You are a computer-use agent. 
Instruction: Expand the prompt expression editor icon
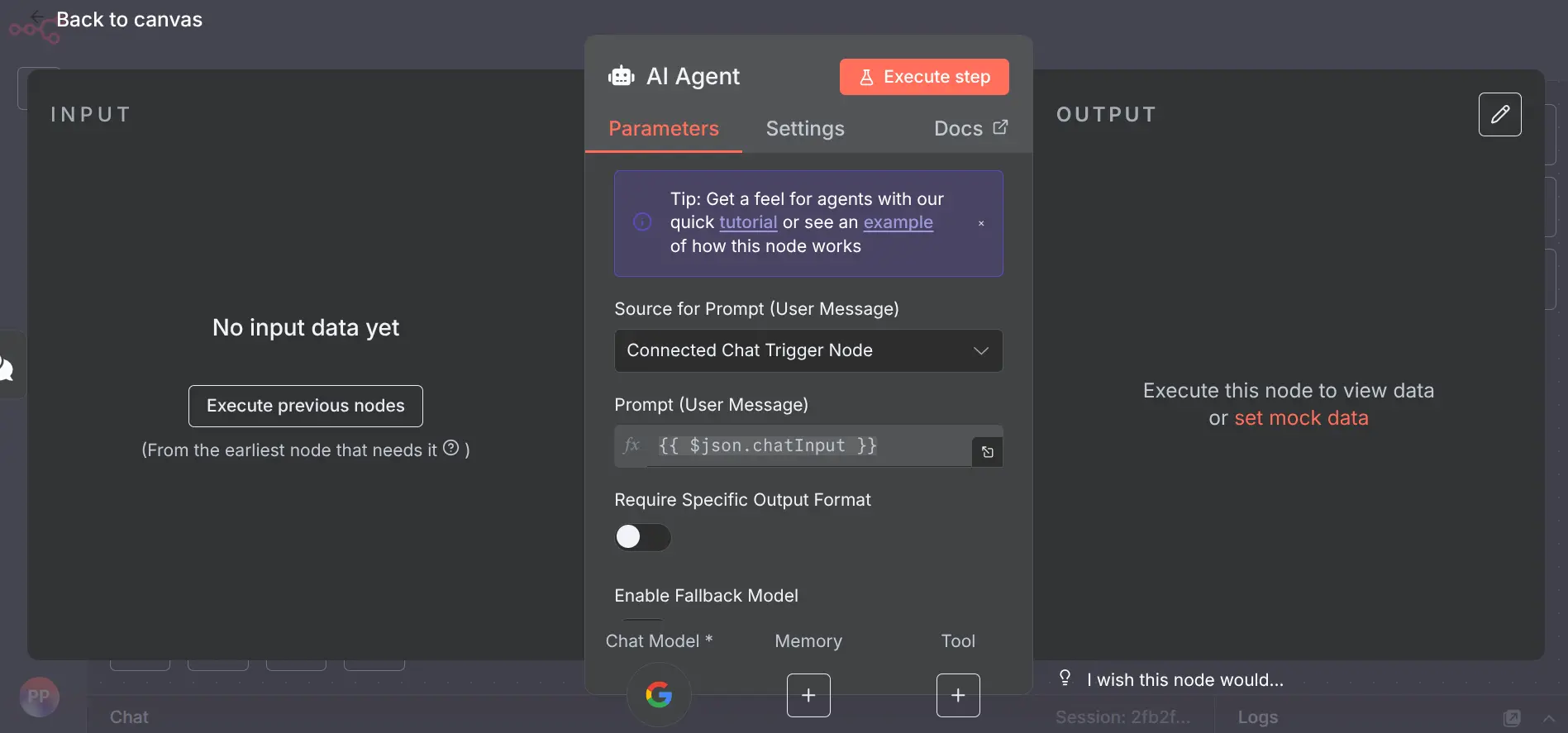[987, 452]
